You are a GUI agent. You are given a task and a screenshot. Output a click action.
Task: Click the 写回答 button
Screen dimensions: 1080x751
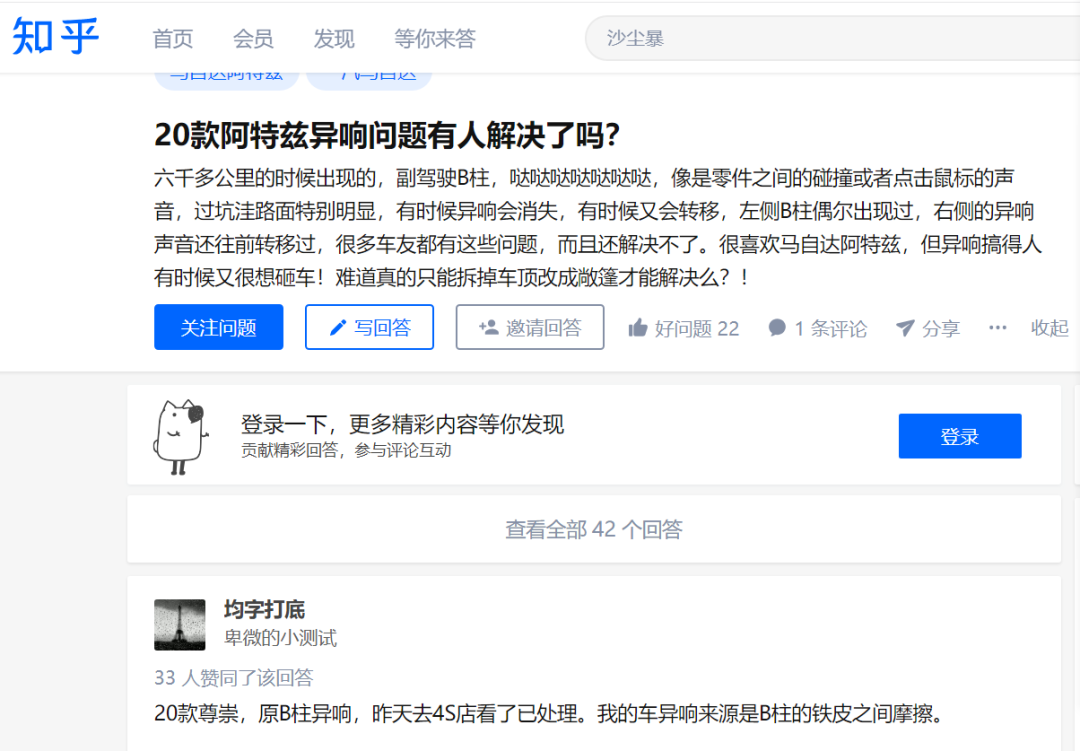point(369,327)
